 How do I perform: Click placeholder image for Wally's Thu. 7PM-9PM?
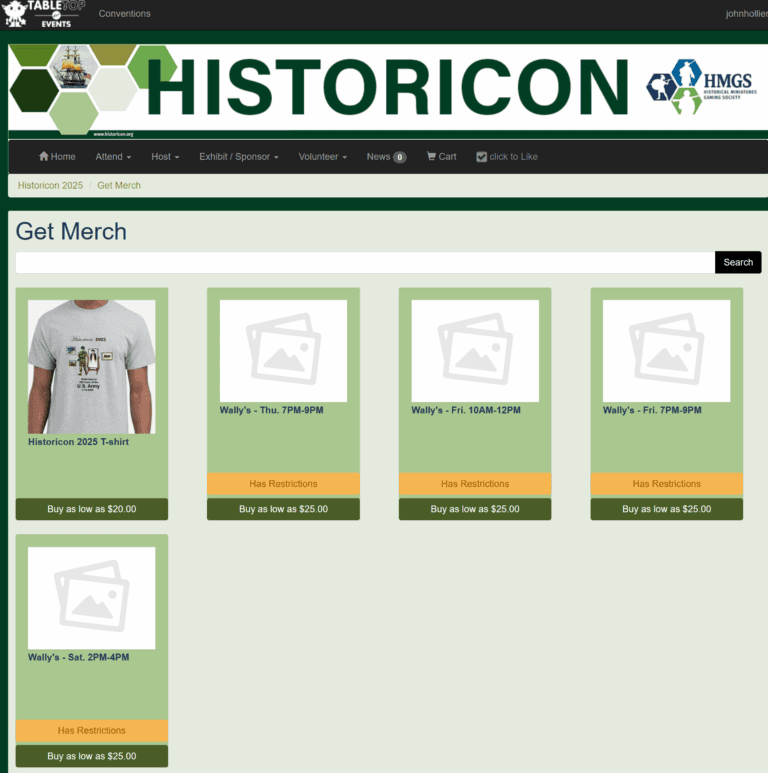pos(283,351)
